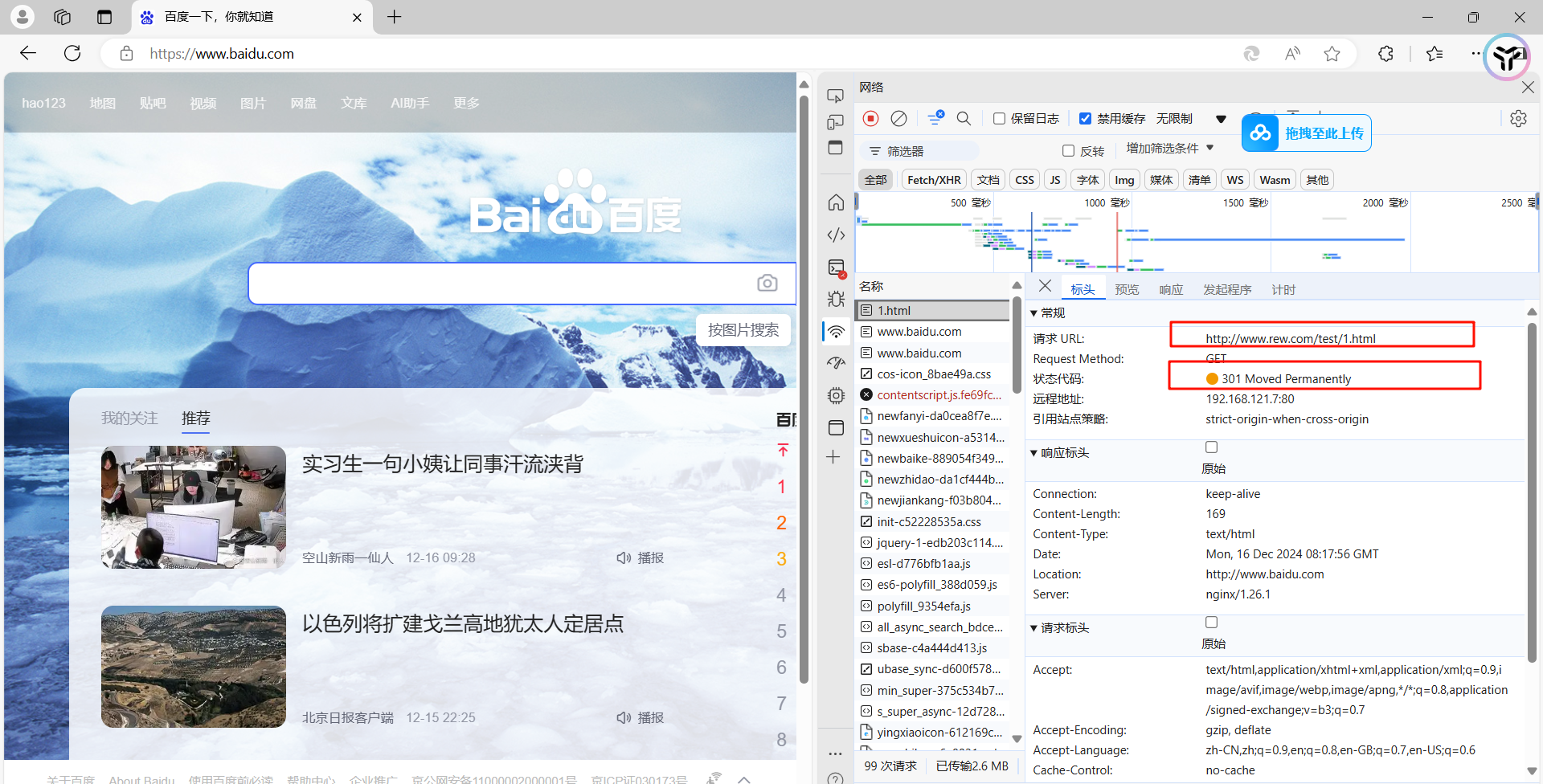
Task: Show 全部 request types
Action: tap(876, 180)
